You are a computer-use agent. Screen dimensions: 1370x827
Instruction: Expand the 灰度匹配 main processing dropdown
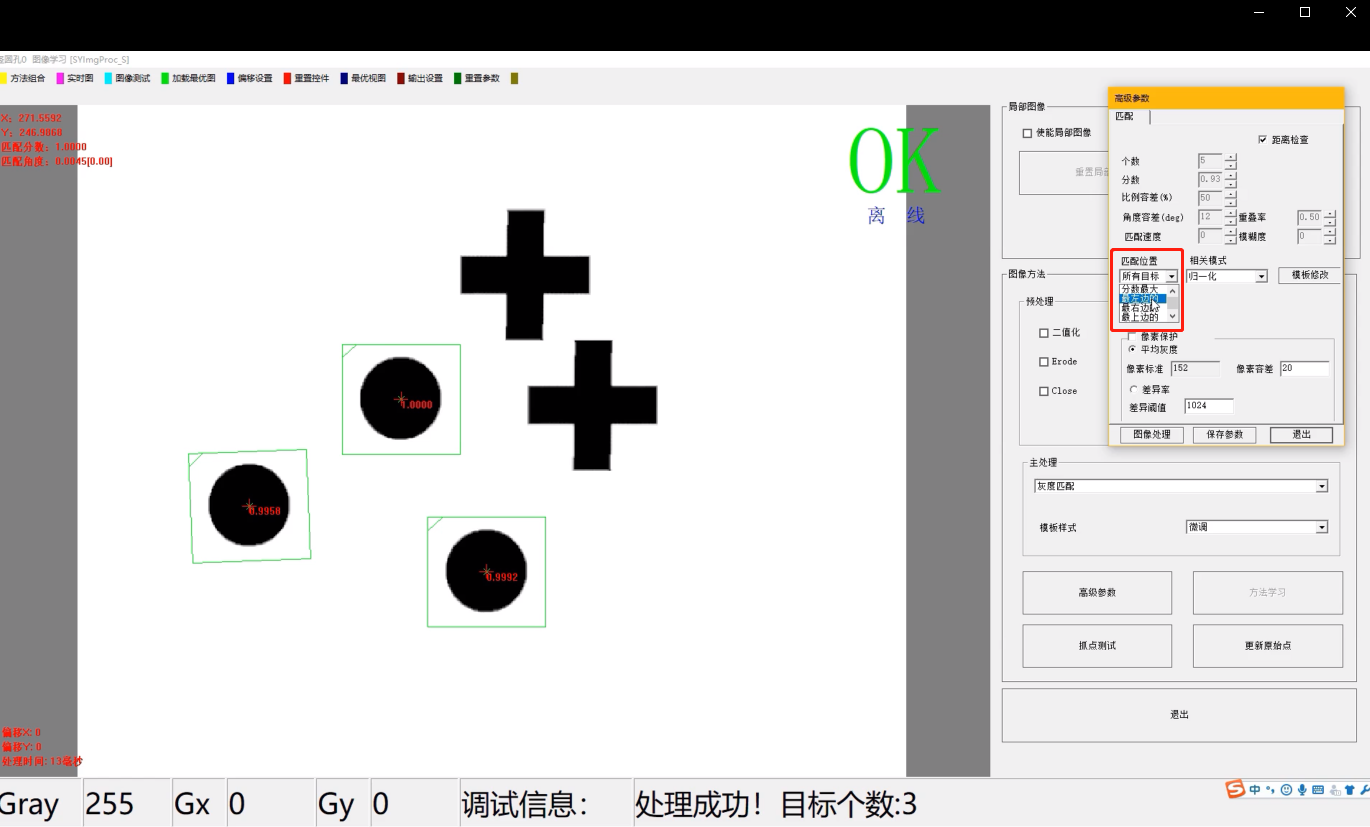1181,486
